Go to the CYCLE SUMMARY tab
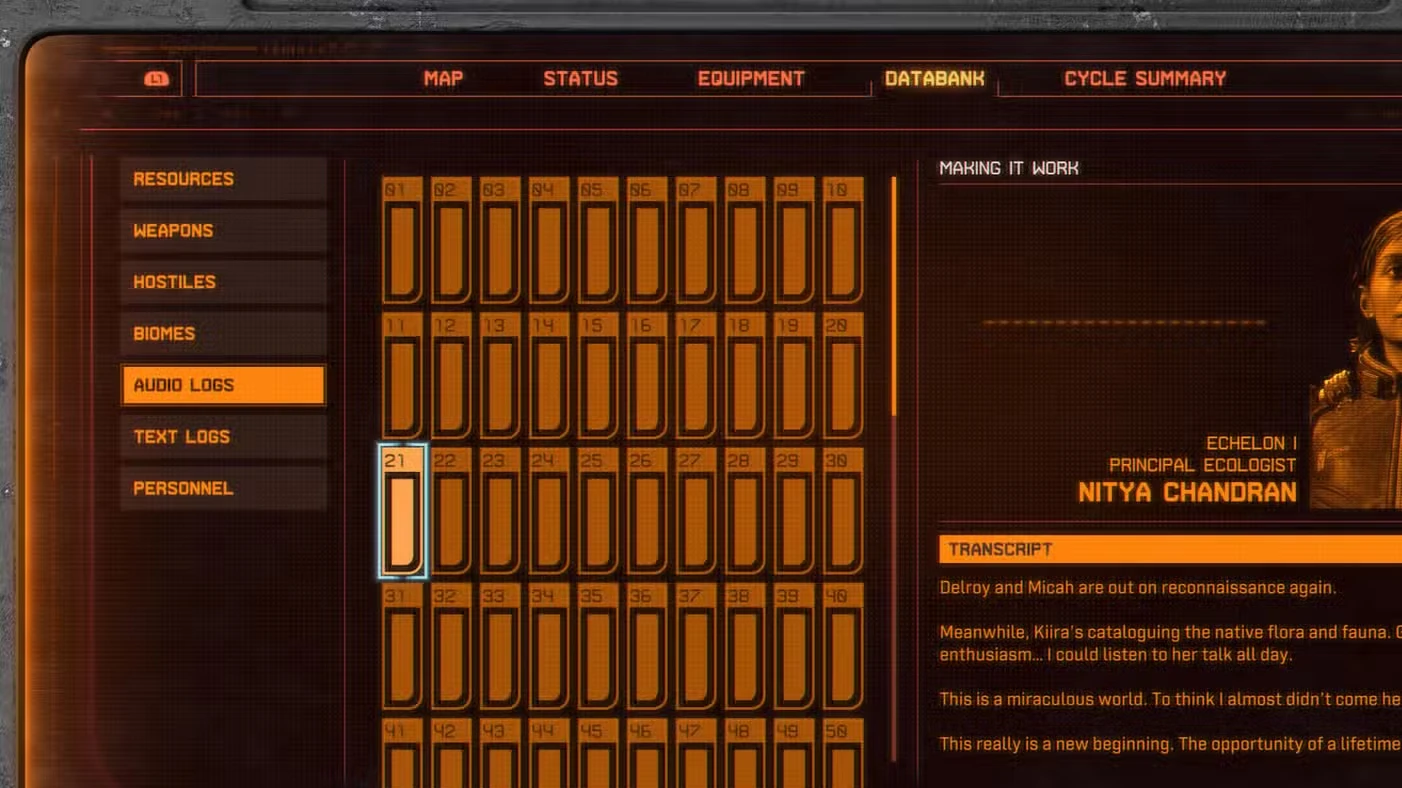The width and height of the screenshot is (1402, 788). 1145,79
